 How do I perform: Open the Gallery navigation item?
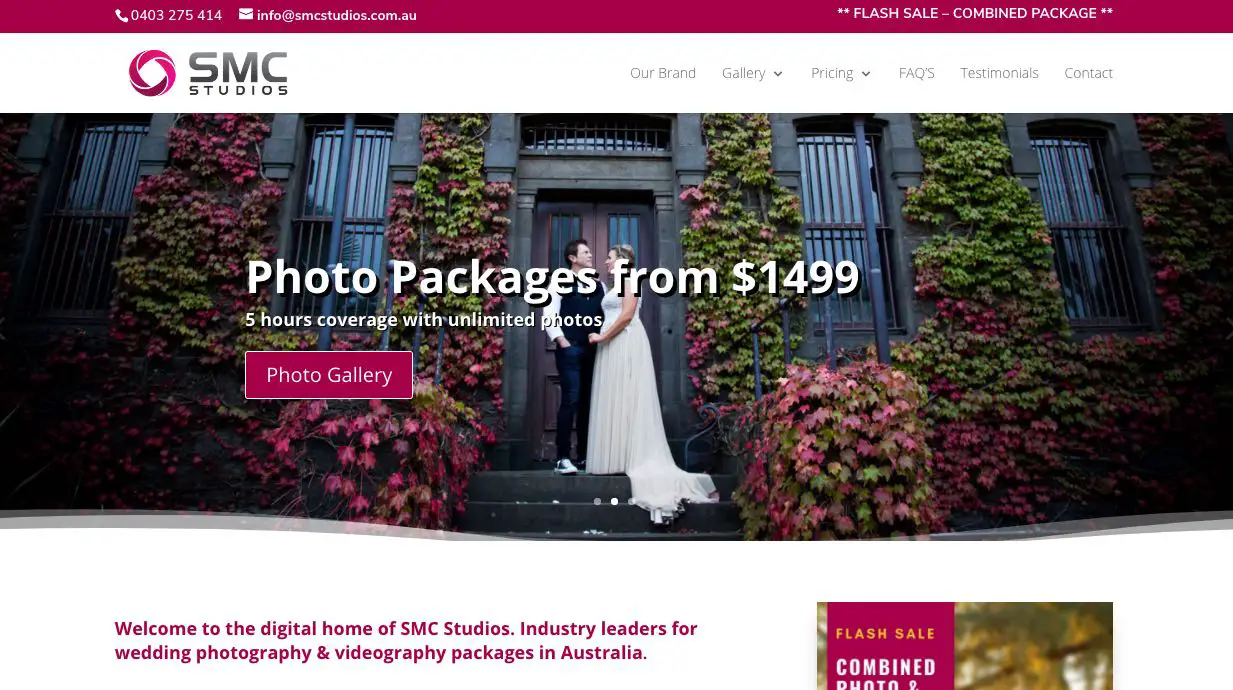coord(743,73)
